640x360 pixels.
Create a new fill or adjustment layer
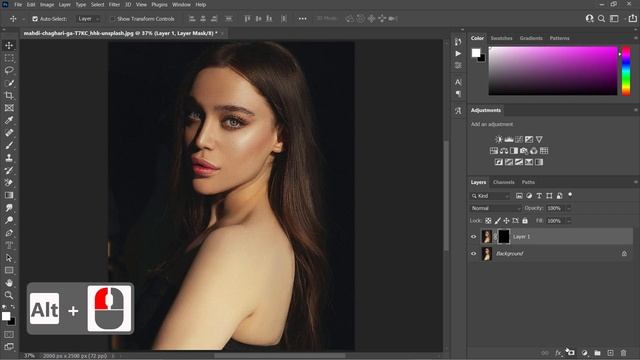pos(584,353)
